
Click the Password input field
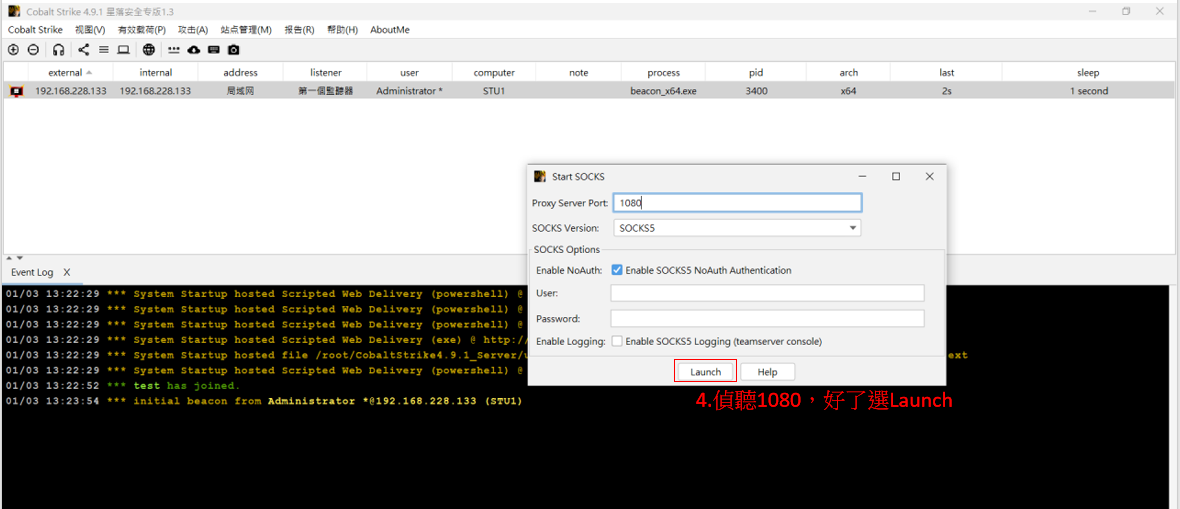tap(768, 319)
